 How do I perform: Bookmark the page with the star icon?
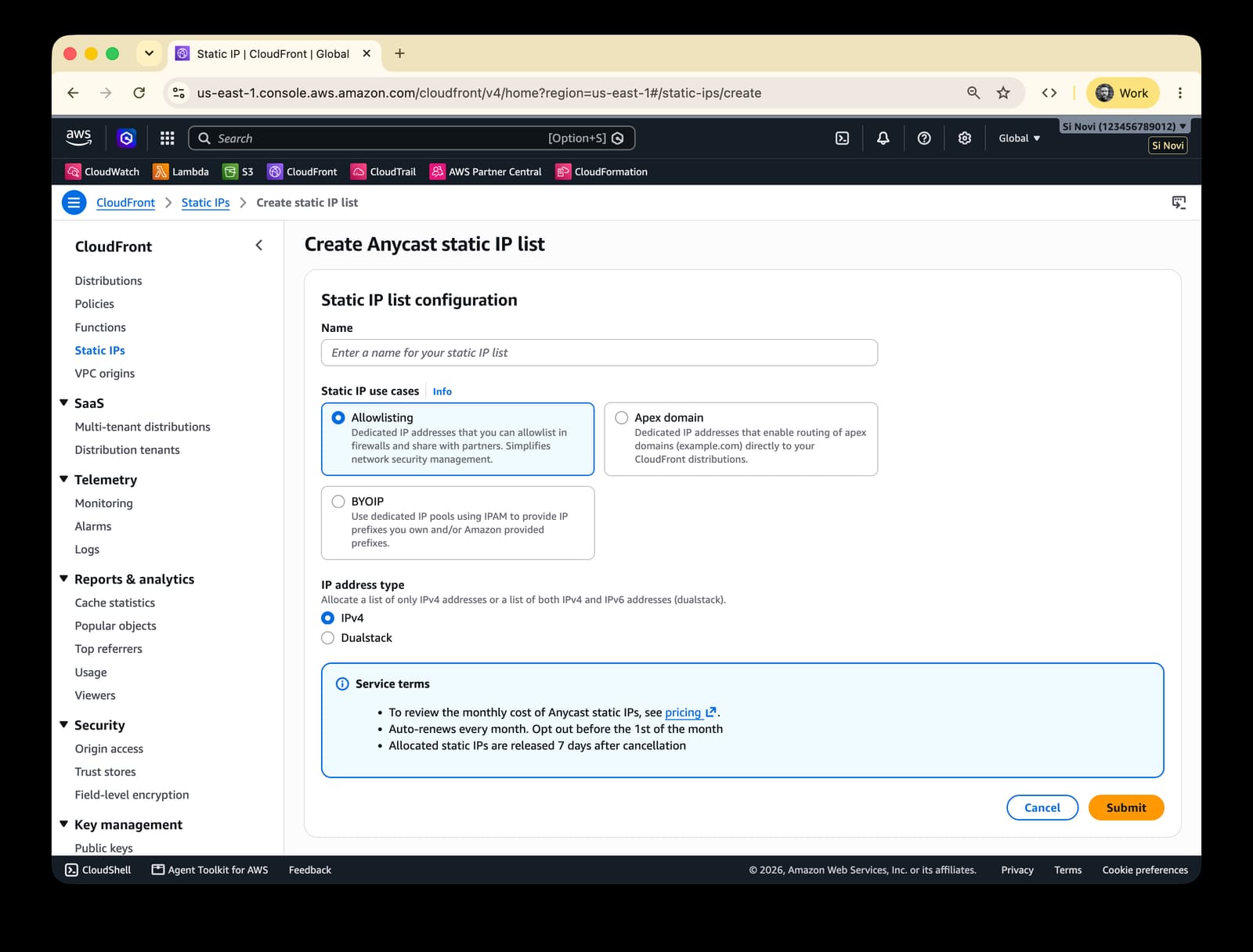pyautogui.click(x=1003, y=93)
